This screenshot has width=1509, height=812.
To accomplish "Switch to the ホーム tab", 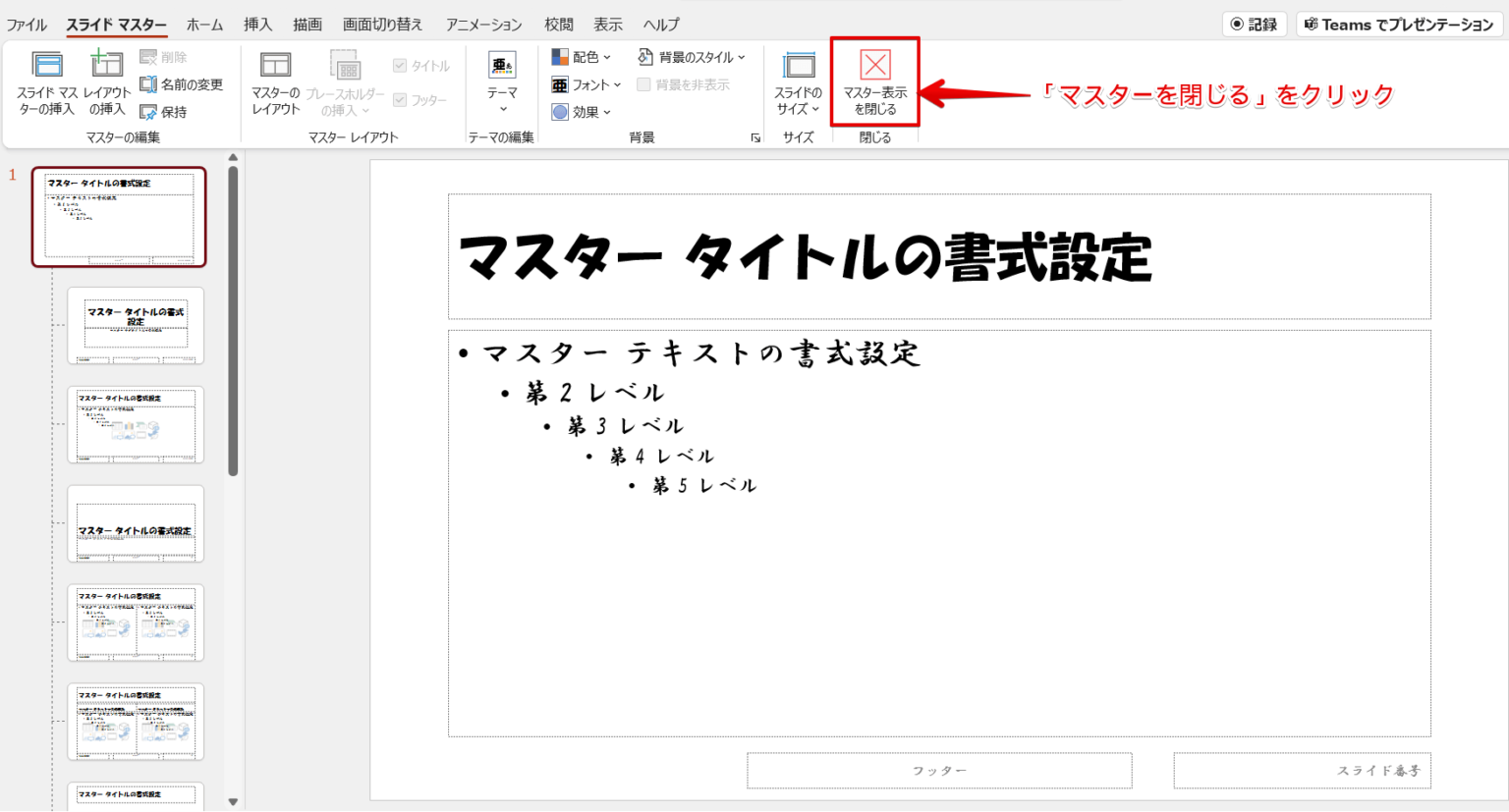I will (x=204, y=25).
